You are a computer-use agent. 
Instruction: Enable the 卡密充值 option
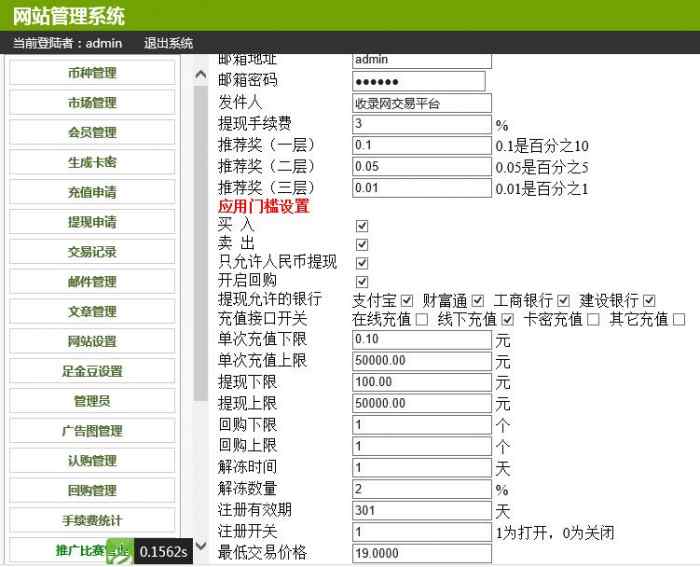[593, 320]
